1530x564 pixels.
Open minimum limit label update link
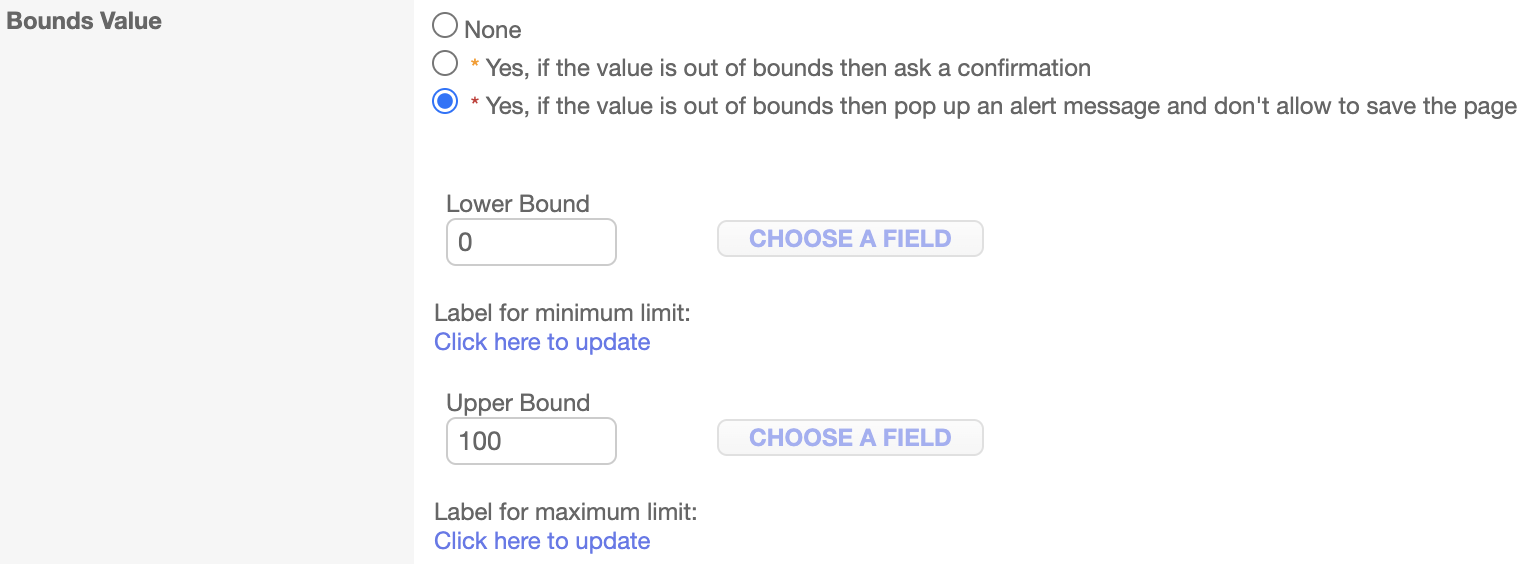(542, 342)
